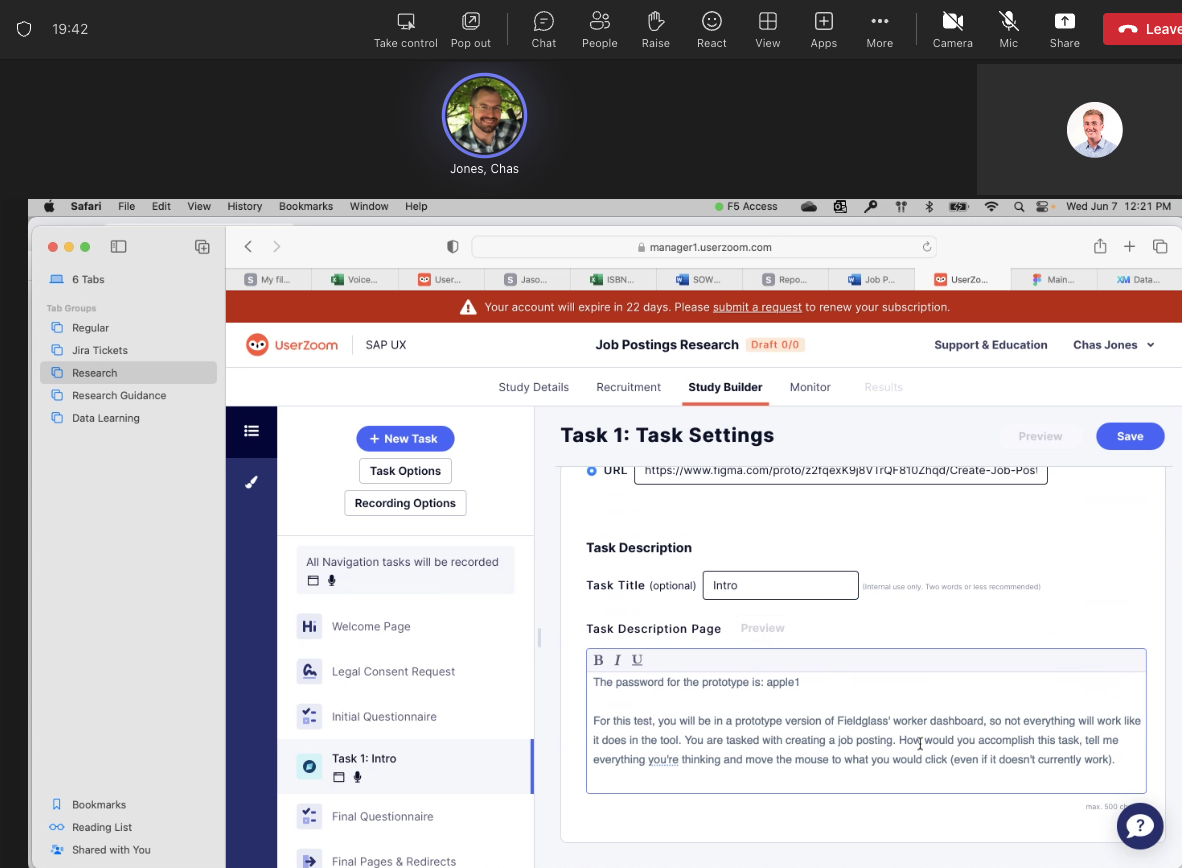Screen dimensions: 1182x868
Task: Go back in Safari
Action: [x=248, y=247]
